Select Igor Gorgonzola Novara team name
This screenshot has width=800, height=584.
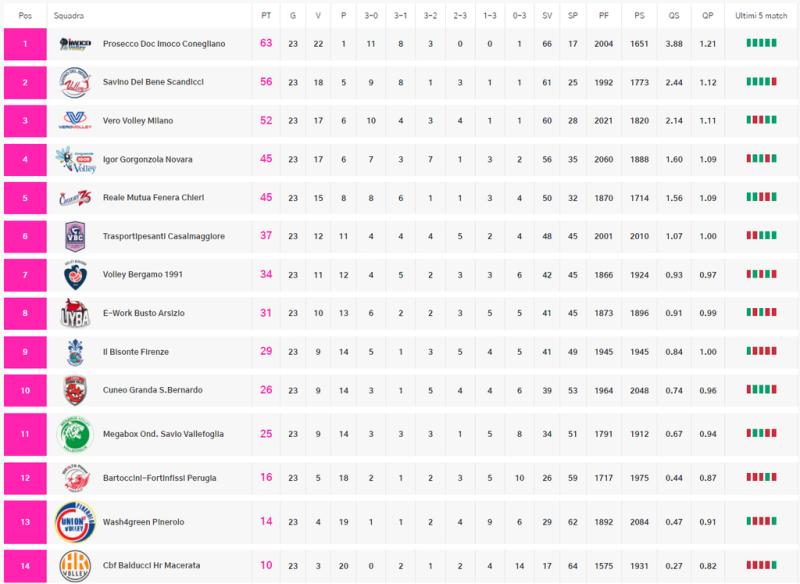pos(147,160)
